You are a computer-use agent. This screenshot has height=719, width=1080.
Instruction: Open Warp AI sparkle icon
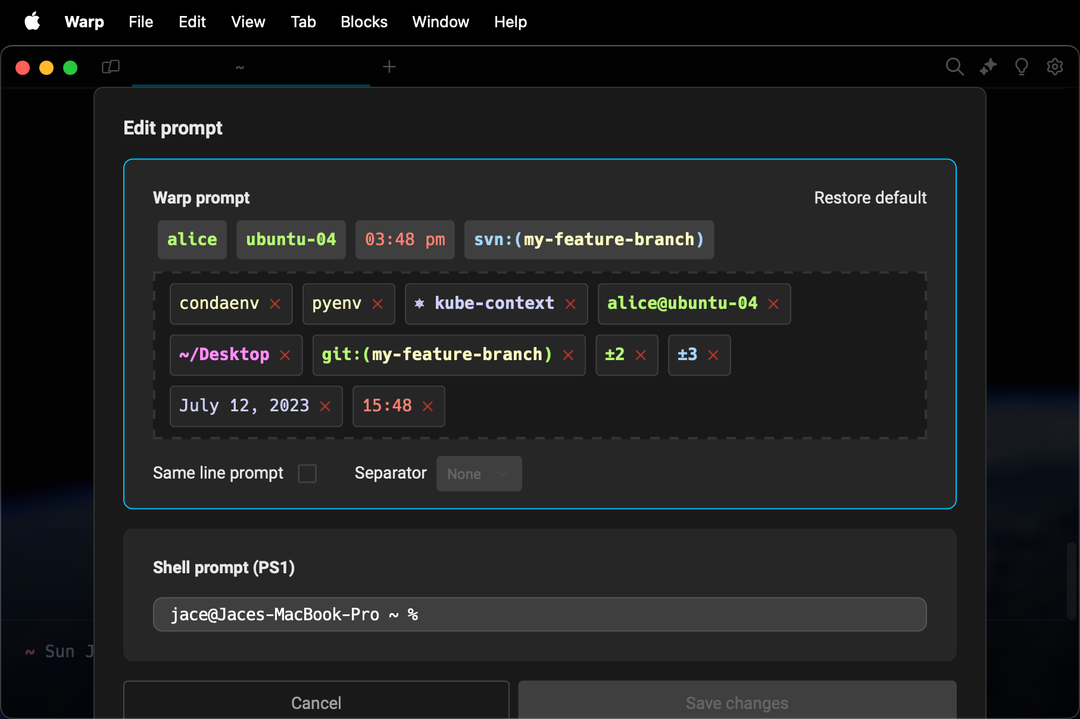[988, 67]
